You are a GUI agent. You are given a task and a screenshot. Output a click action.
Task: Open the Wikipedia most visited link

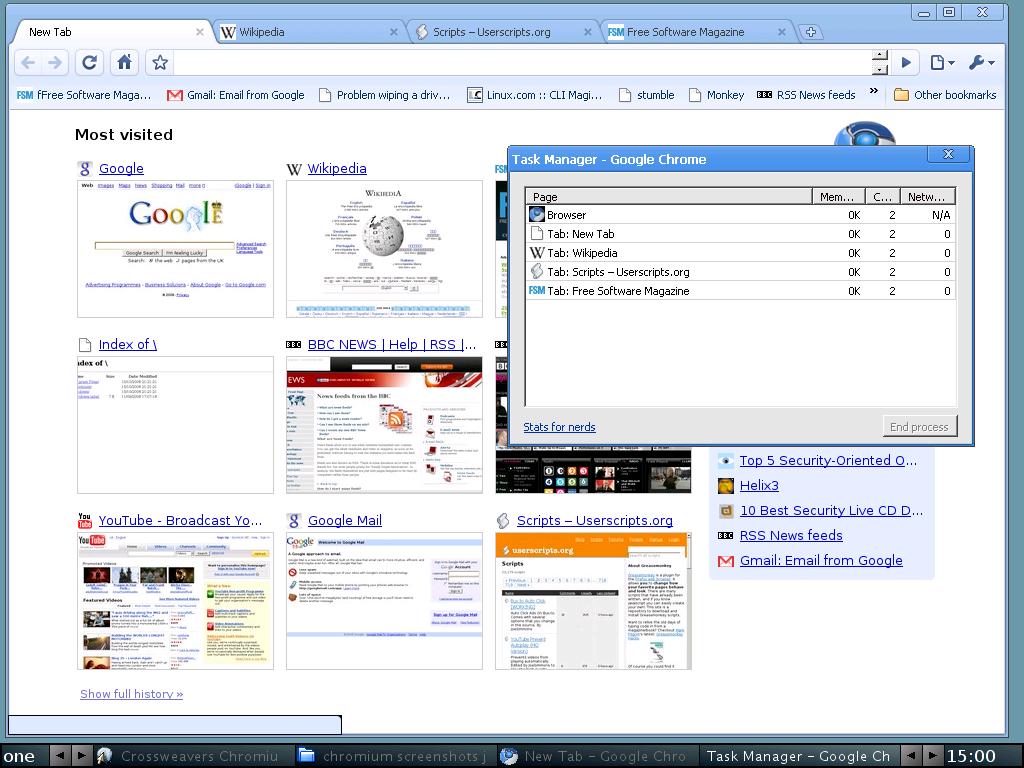click(x=337, y=168)
